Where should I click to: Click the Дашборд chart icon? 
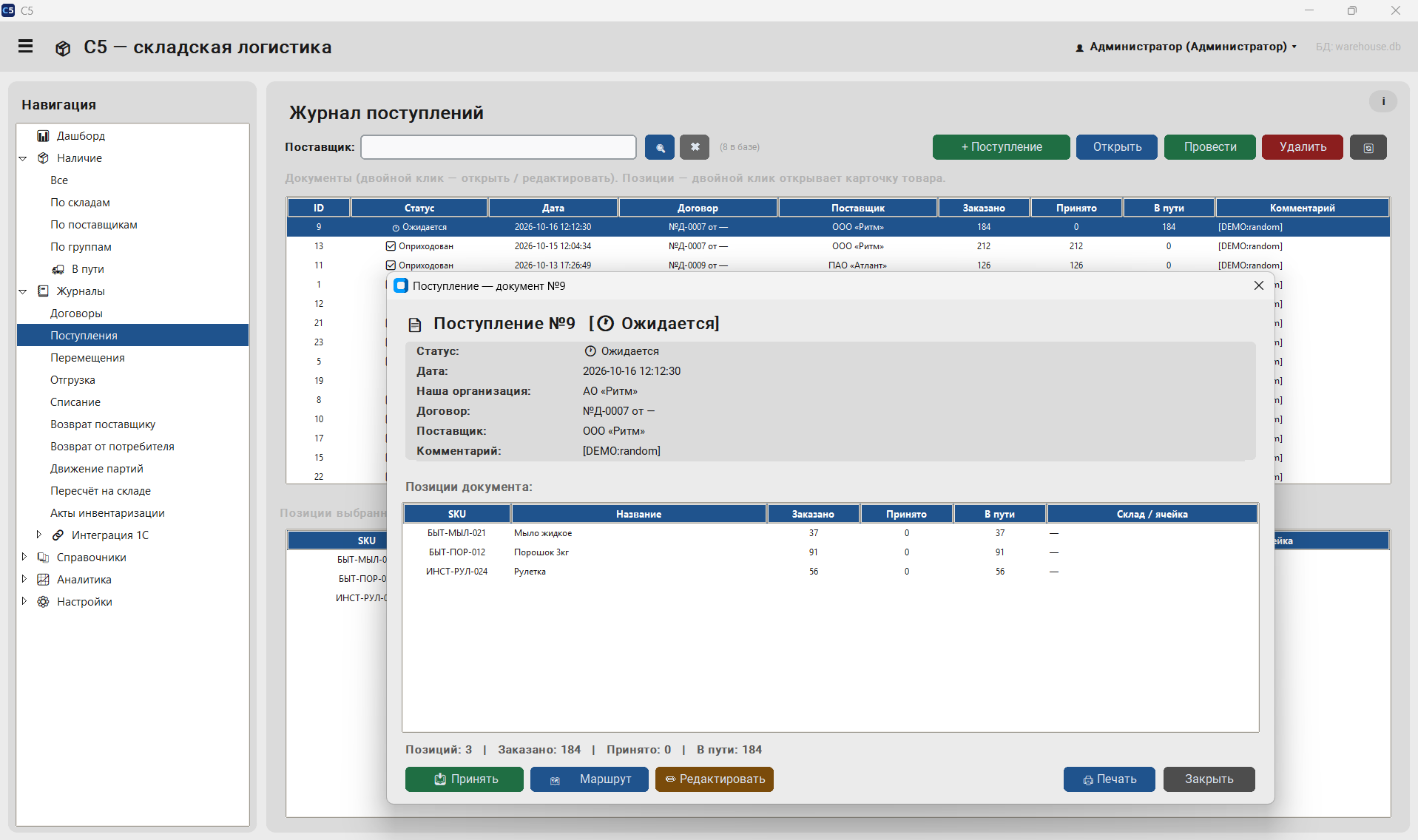(x=43, y=136)
